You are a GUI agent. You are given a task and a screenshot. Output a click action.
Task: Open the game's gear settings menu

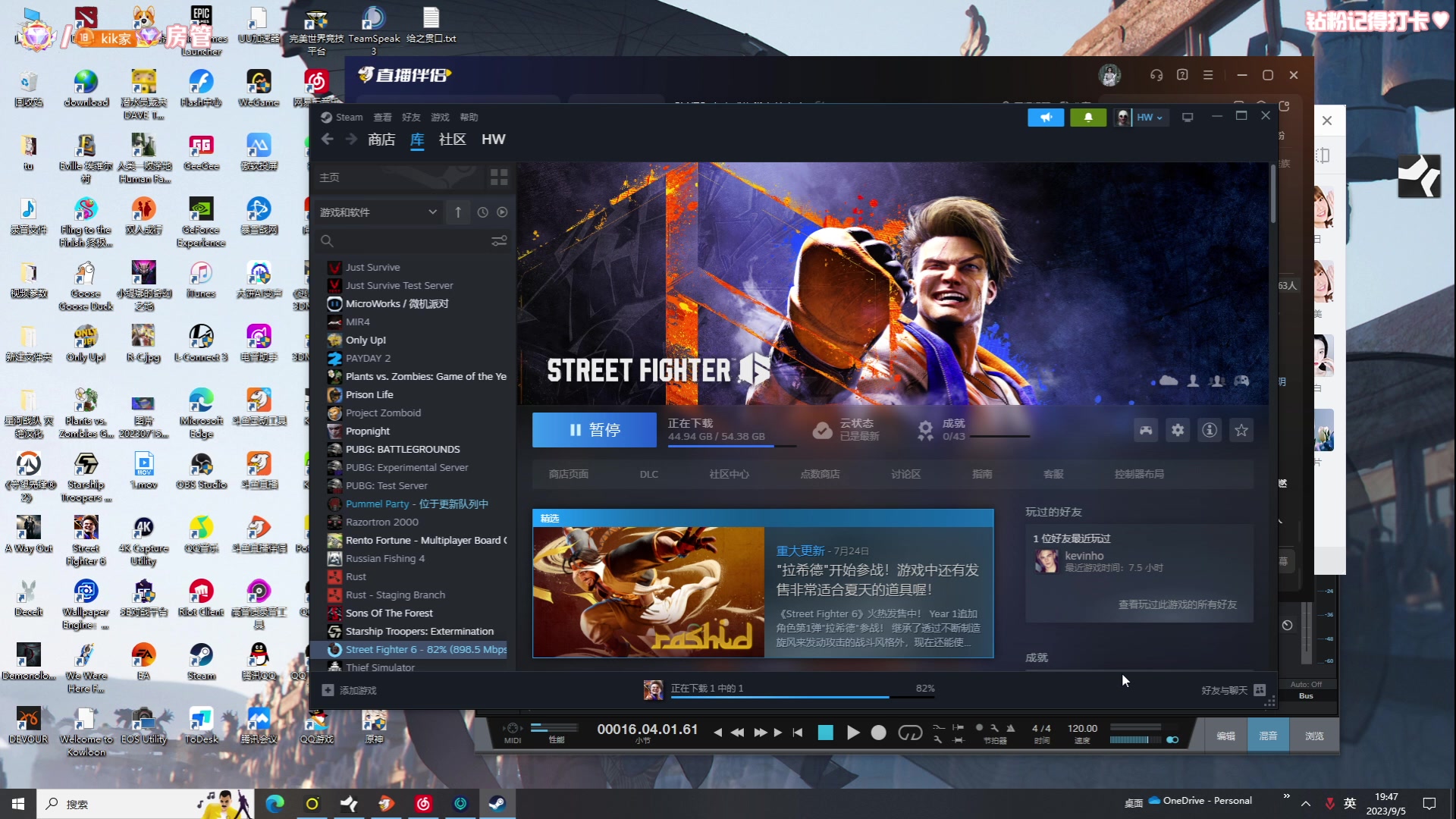pyautogui.click(x=1178, y=431)
